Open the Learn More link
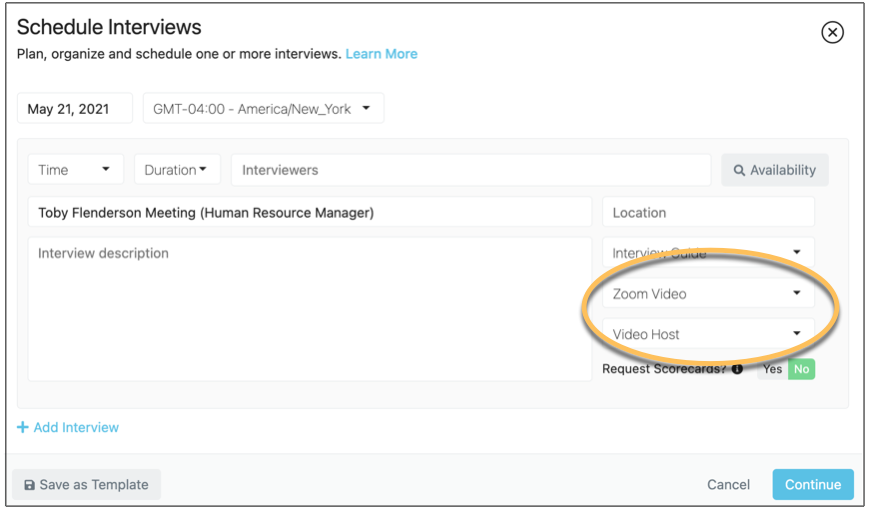 [x=381, y=54]
